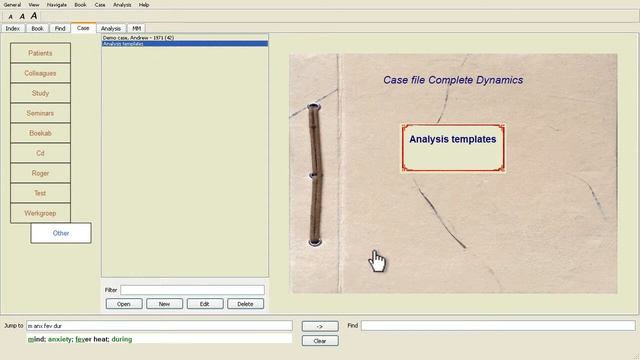Switch to the MM tab
Viewport: 640px width, 360px height.
136,29
